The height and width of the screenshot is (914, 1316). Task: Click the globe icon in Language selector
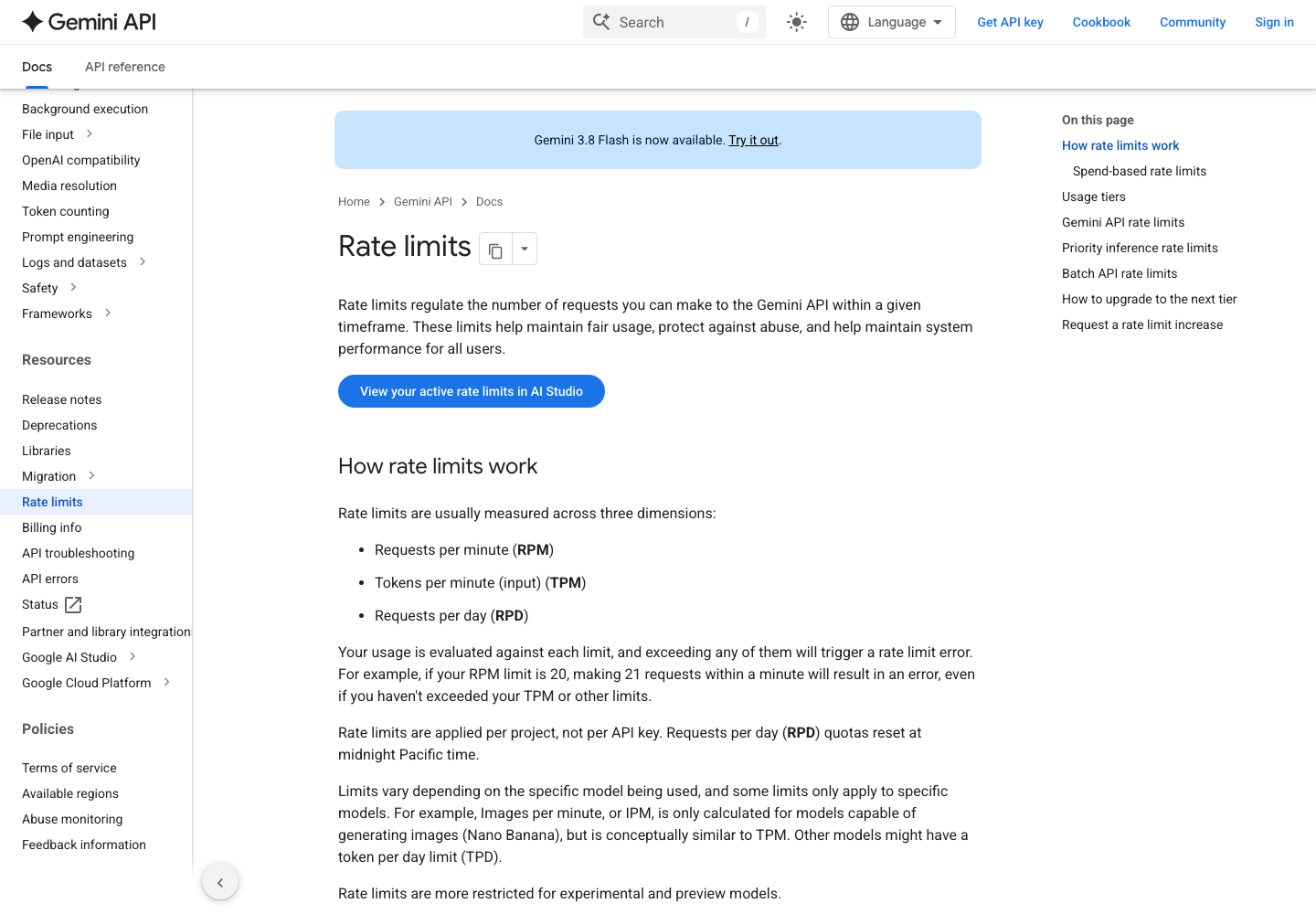pyautogui.click(x=850, y=22)
